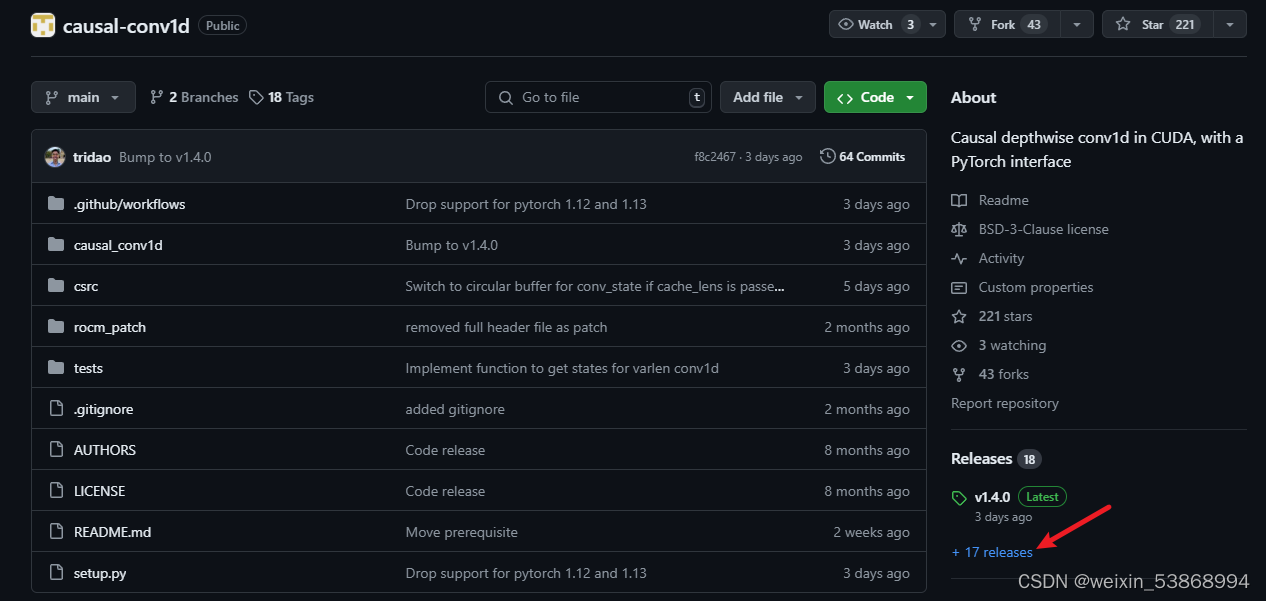Click the Activity pulse icon
This screenshot has height=601, width=1266.
[960, 258]
